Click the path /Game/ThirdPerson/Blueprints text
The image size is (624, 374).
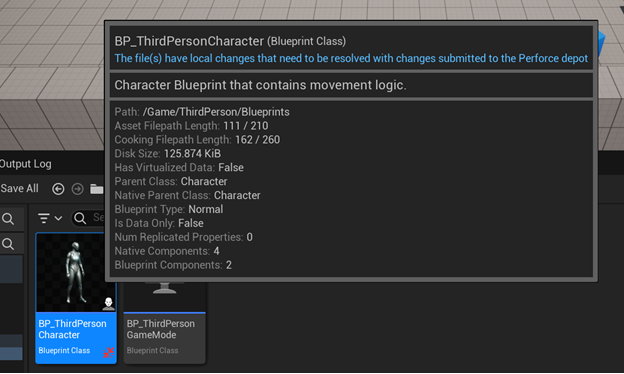216,112
